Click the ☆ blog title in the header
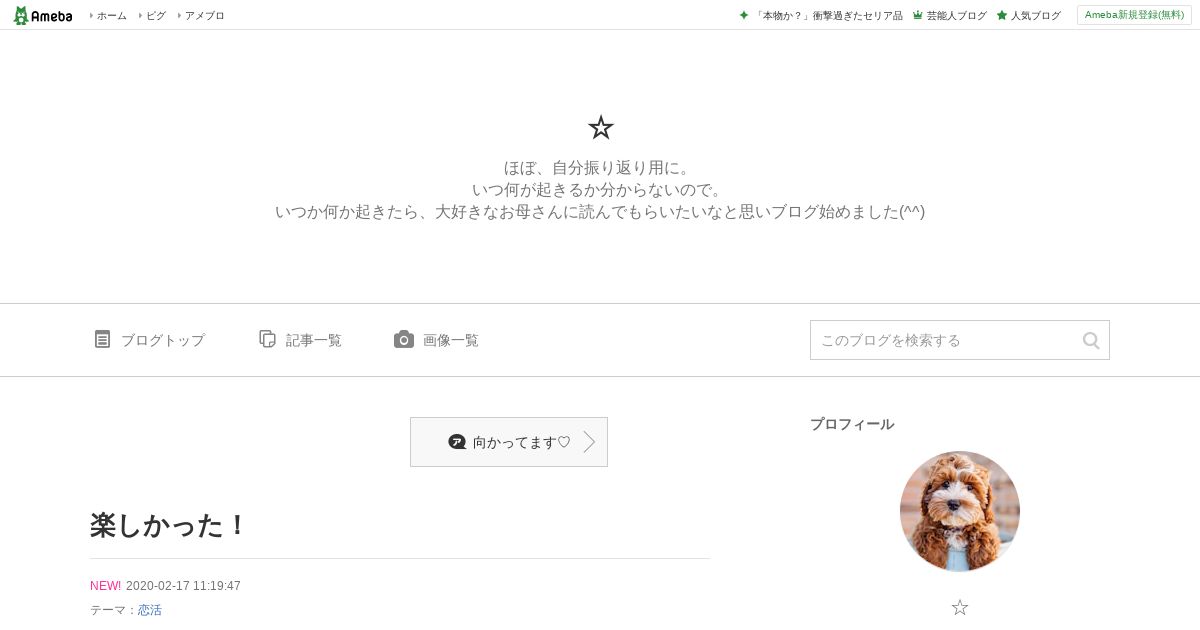Screen dimensions: 1200x630 (600, 127)
